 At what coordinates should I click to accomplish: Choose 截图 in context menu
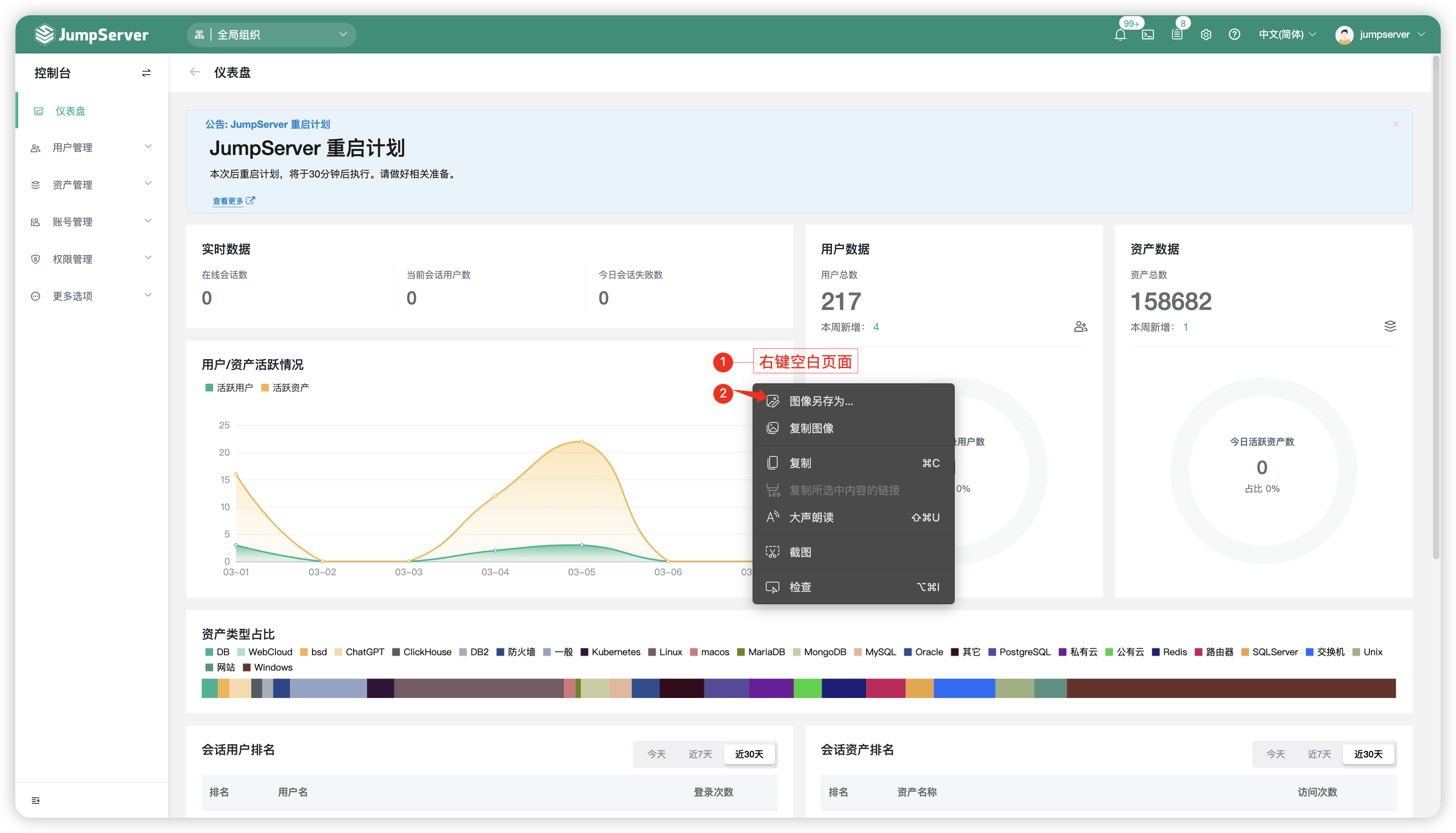coord(853,552)
